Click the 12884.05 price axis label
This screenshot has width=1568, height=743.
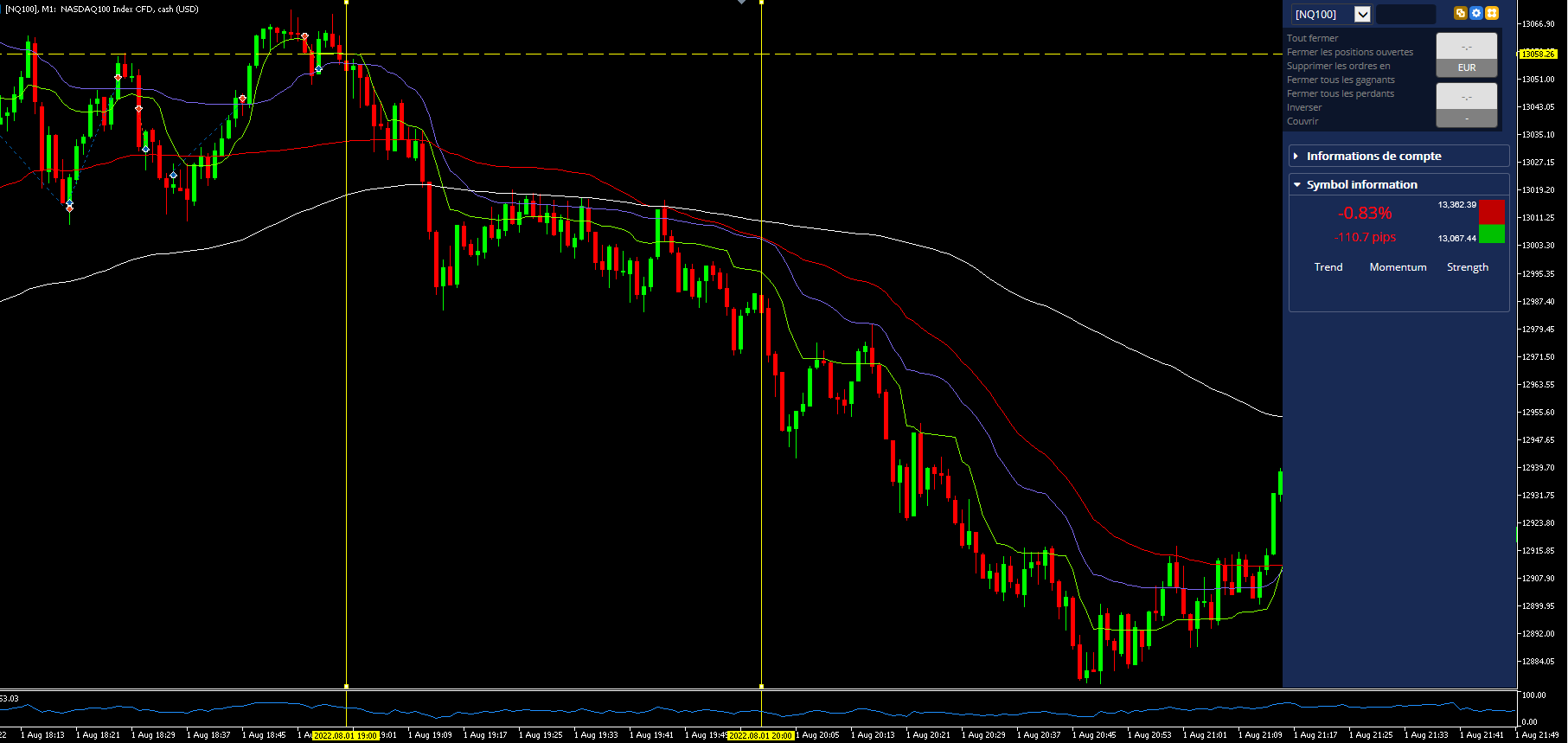1538,662
